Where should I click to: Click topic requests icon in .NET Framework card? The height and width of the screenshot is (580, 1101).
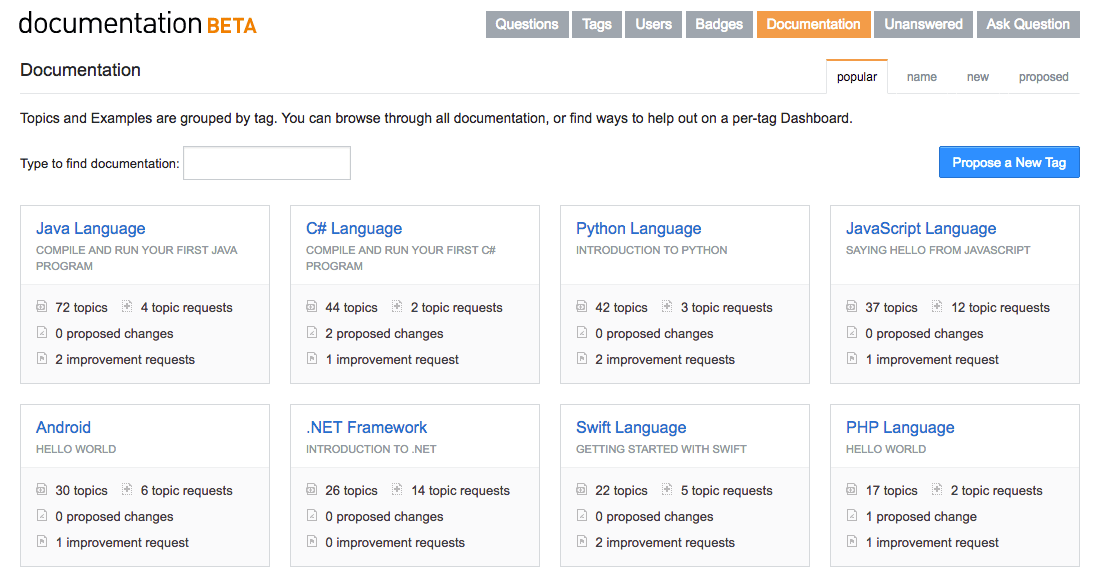tap(397, 489)
